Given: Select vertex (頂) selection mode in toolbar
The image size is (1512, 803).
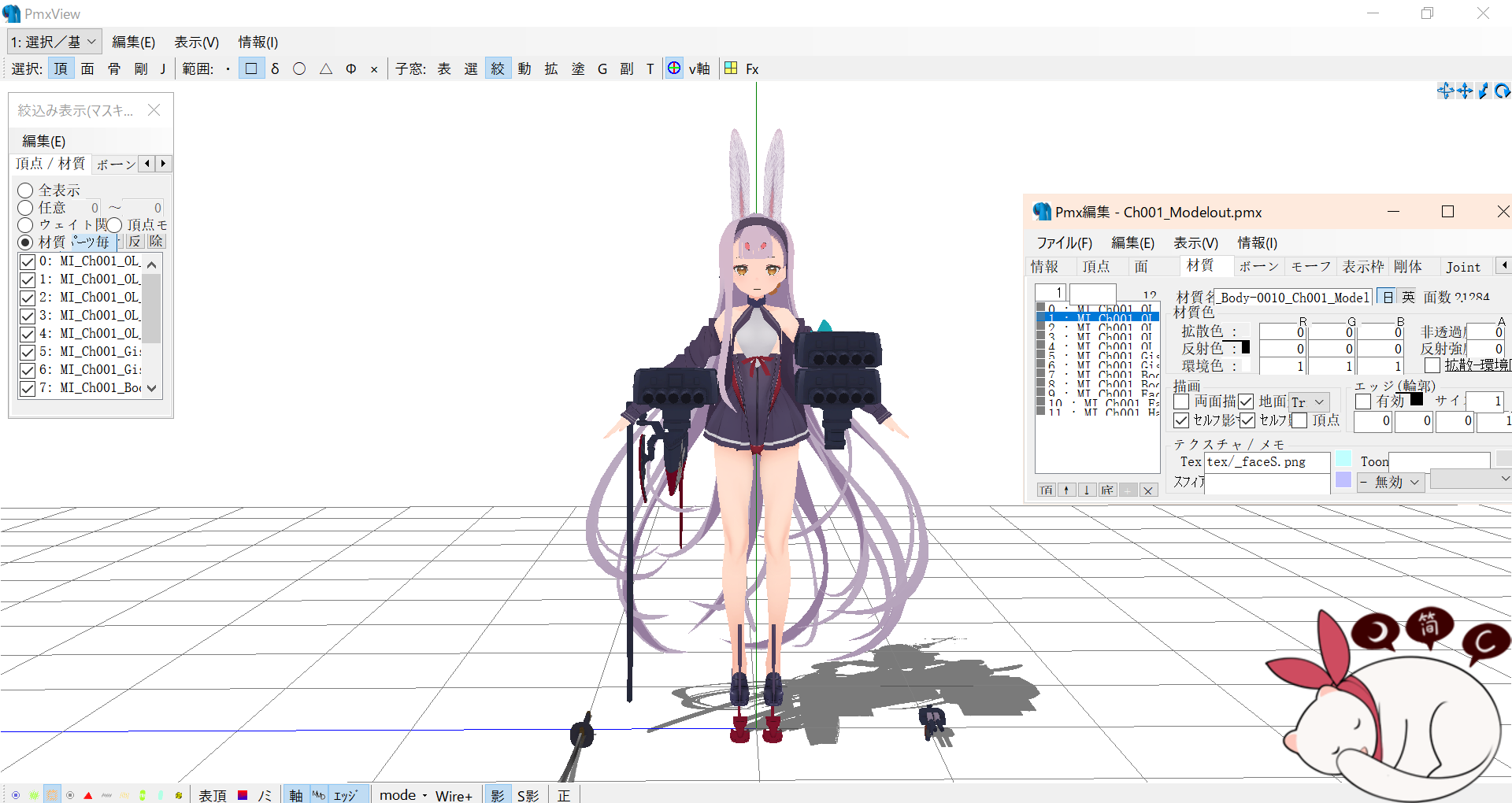Looking at the screenshot, I should (x=61, y=69).
